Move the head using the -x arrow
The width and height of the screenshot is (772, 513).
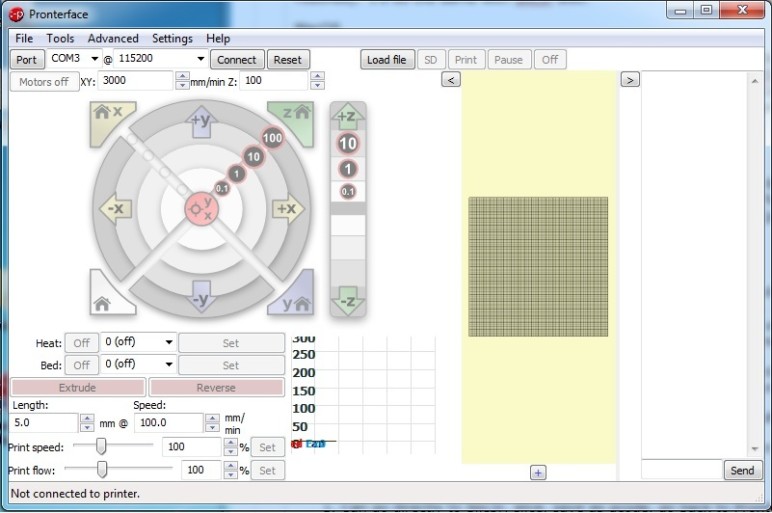(x=115, y=209)
